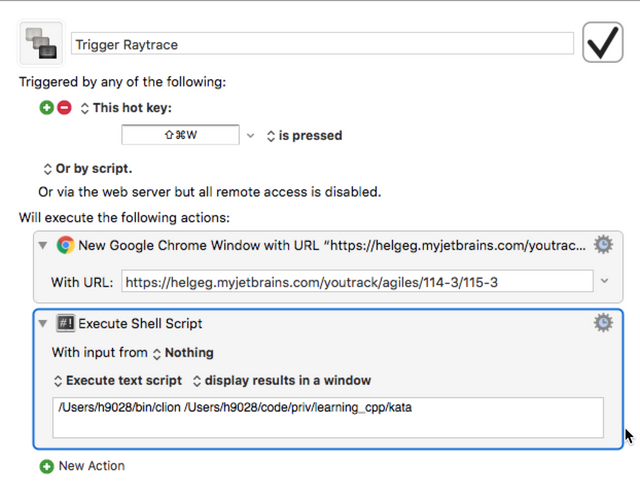Open the URL field insert-token dropdown
Image resolution: width=640 pixels, height=484 pixels.
click(604, 281)
